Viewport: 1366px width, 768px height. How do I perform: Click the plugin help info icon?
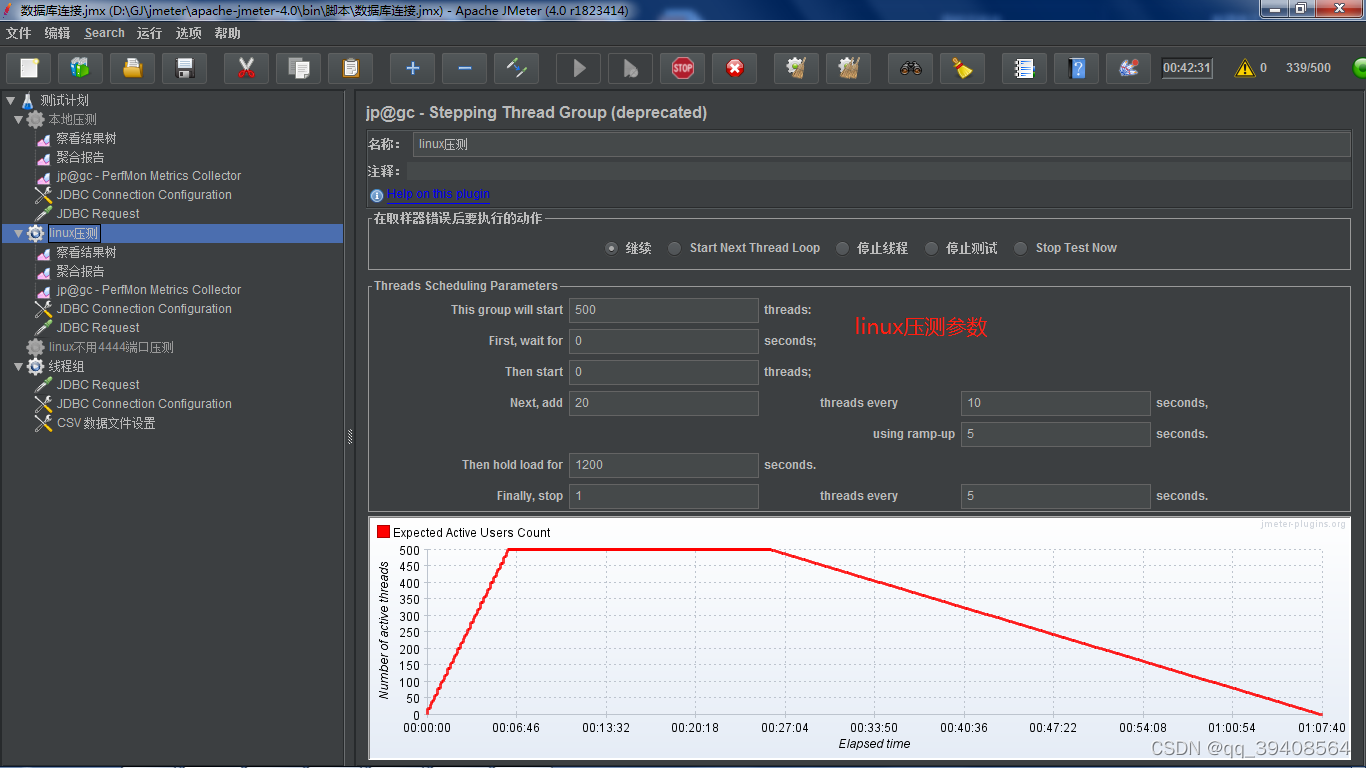pos(376,195)
